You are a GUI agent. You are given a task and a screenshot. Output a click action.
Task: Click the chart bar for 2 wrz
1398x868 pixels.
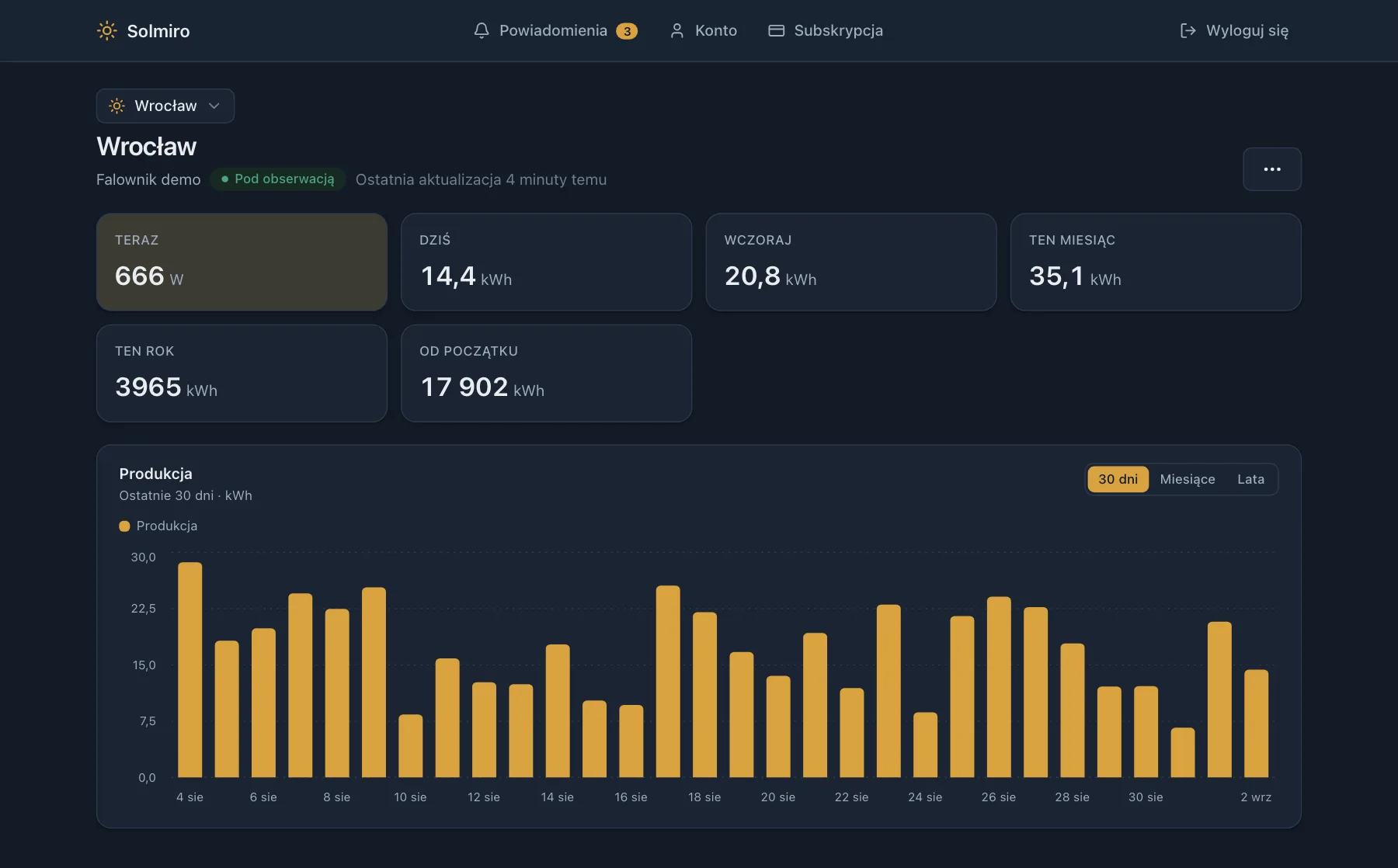pos(1256,723)
